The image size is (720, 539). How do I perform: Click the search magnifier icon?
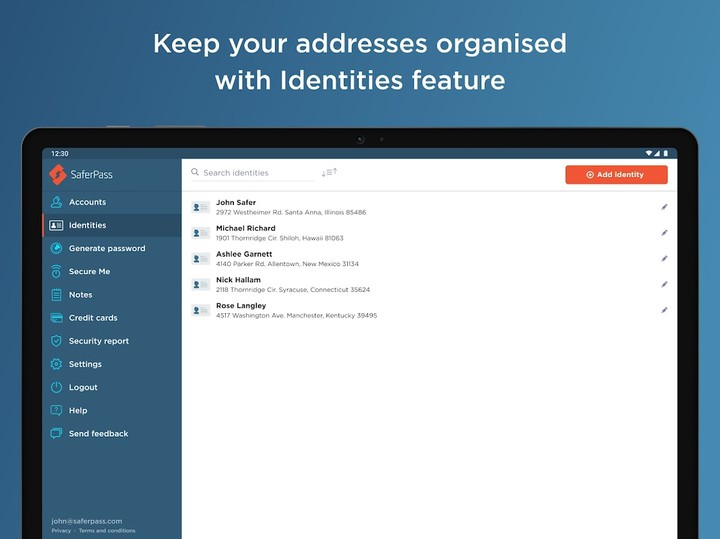[x=195, y=172]
